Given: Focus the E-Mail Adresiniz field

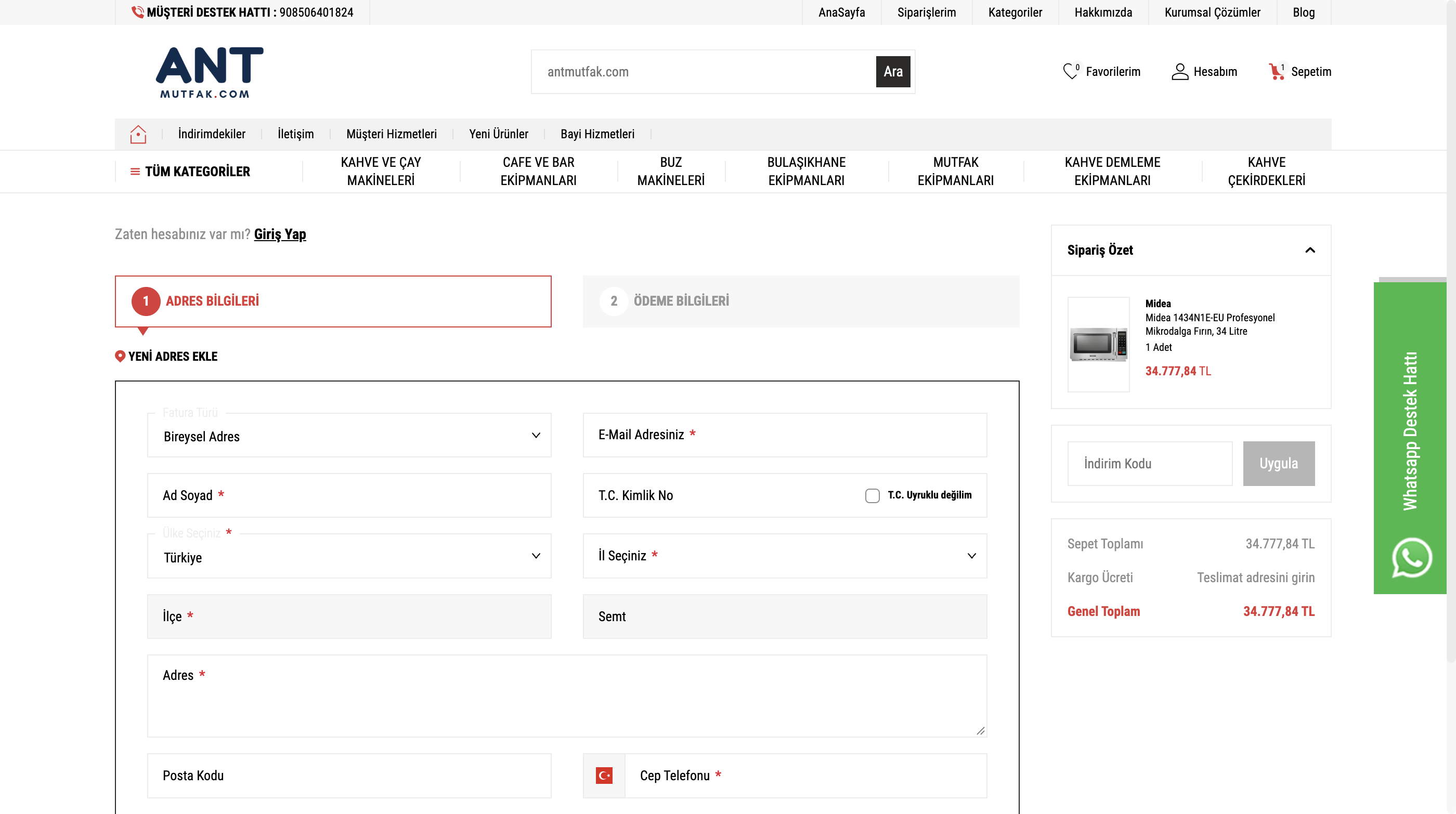Looking at the screenshot, I should click(785, 435).
